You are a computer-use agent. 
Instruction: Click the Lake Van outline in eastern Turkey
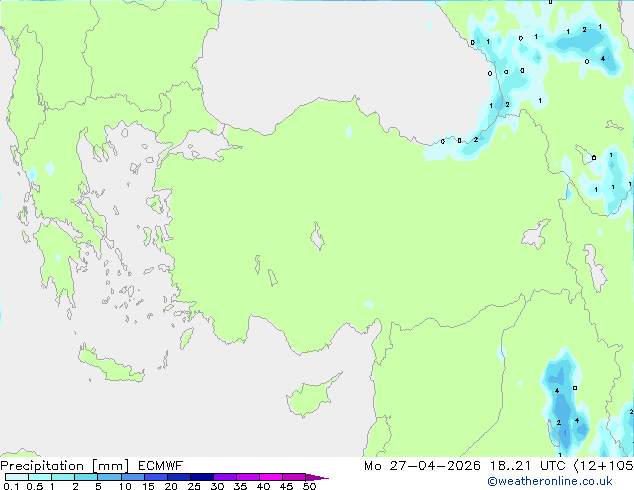coord(536,234)
